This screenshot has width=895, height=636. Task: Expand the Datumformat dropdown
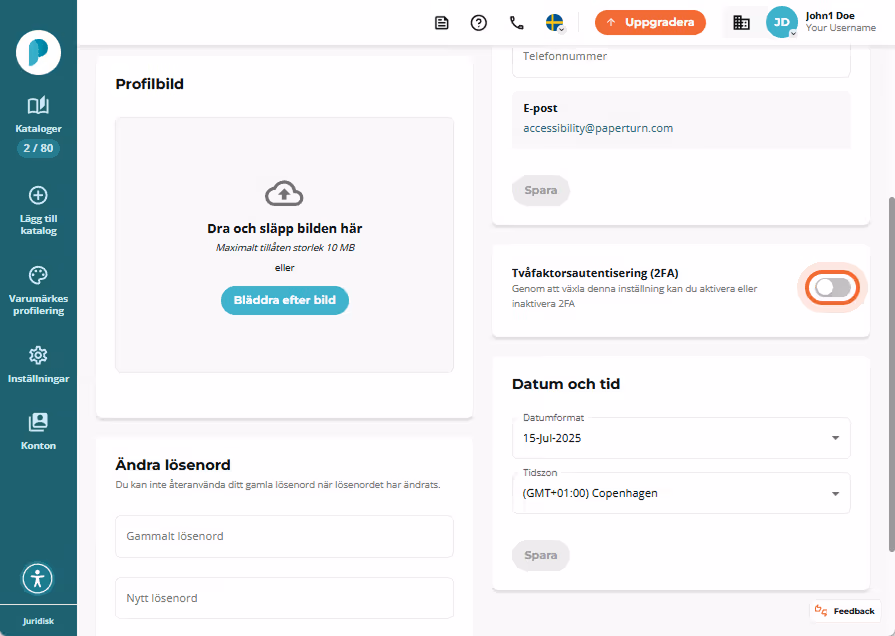(681, 438)
